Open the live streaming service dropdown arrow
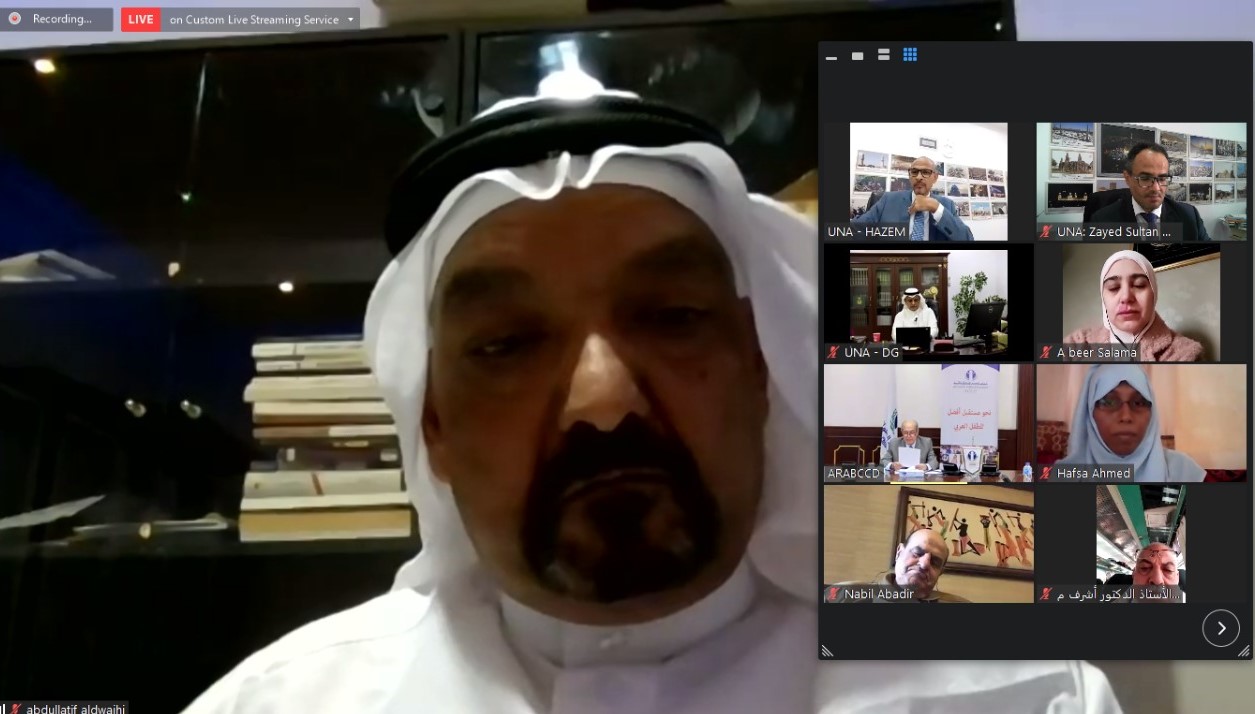This screenshot has width=1255, height=714. click(x=350, y=20)
